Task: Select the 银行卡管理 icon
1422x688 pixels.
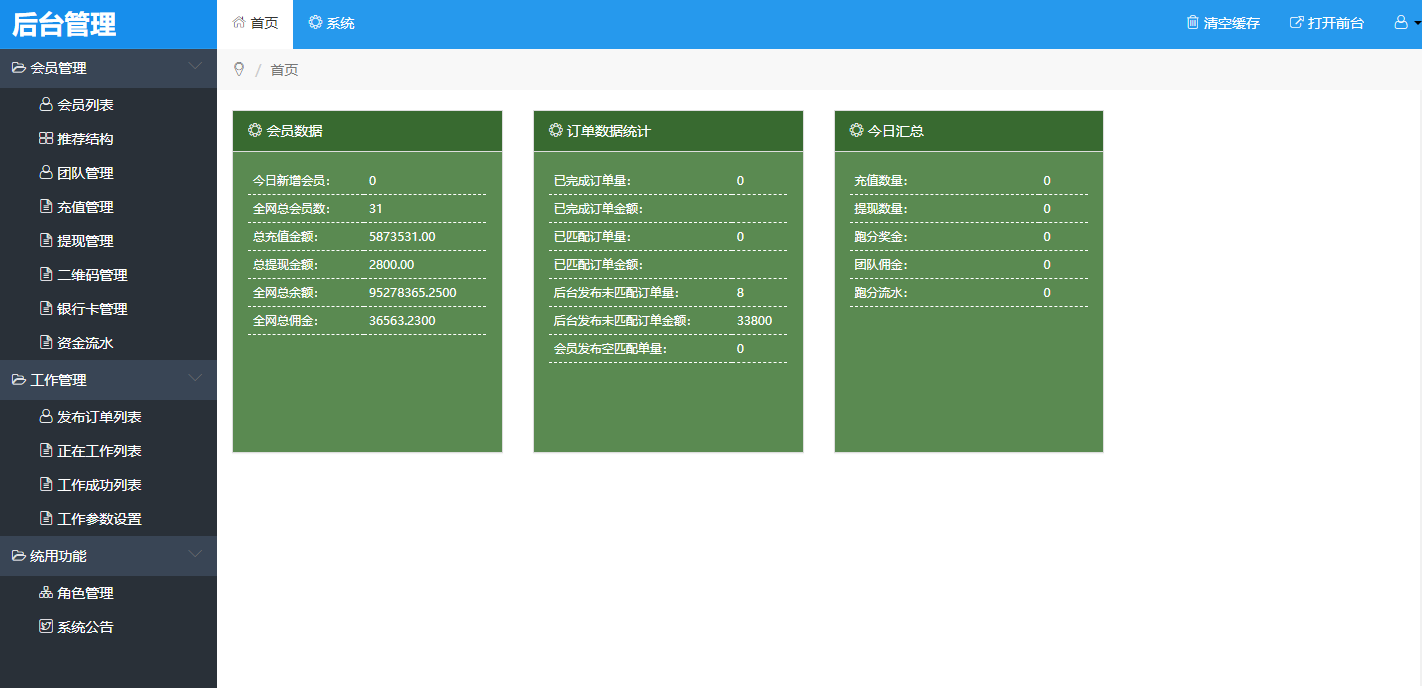Action: [46, 308]
